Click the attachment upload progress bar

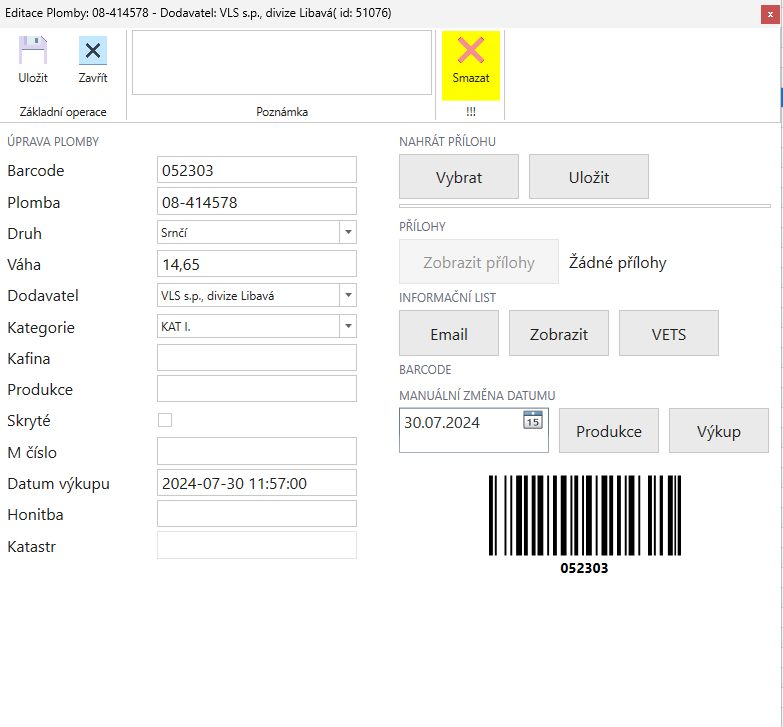[x=585, y=206]
